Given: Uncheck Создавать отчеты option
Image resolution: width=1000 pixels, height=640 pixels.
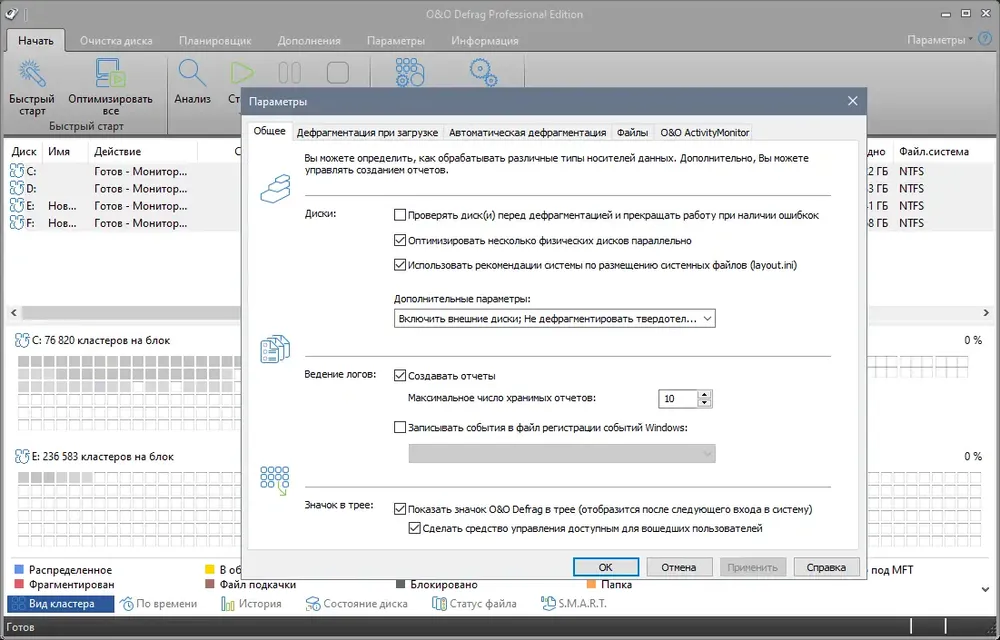Looking at the screenshot, I should pyautogui.click(x=400, y=375).
